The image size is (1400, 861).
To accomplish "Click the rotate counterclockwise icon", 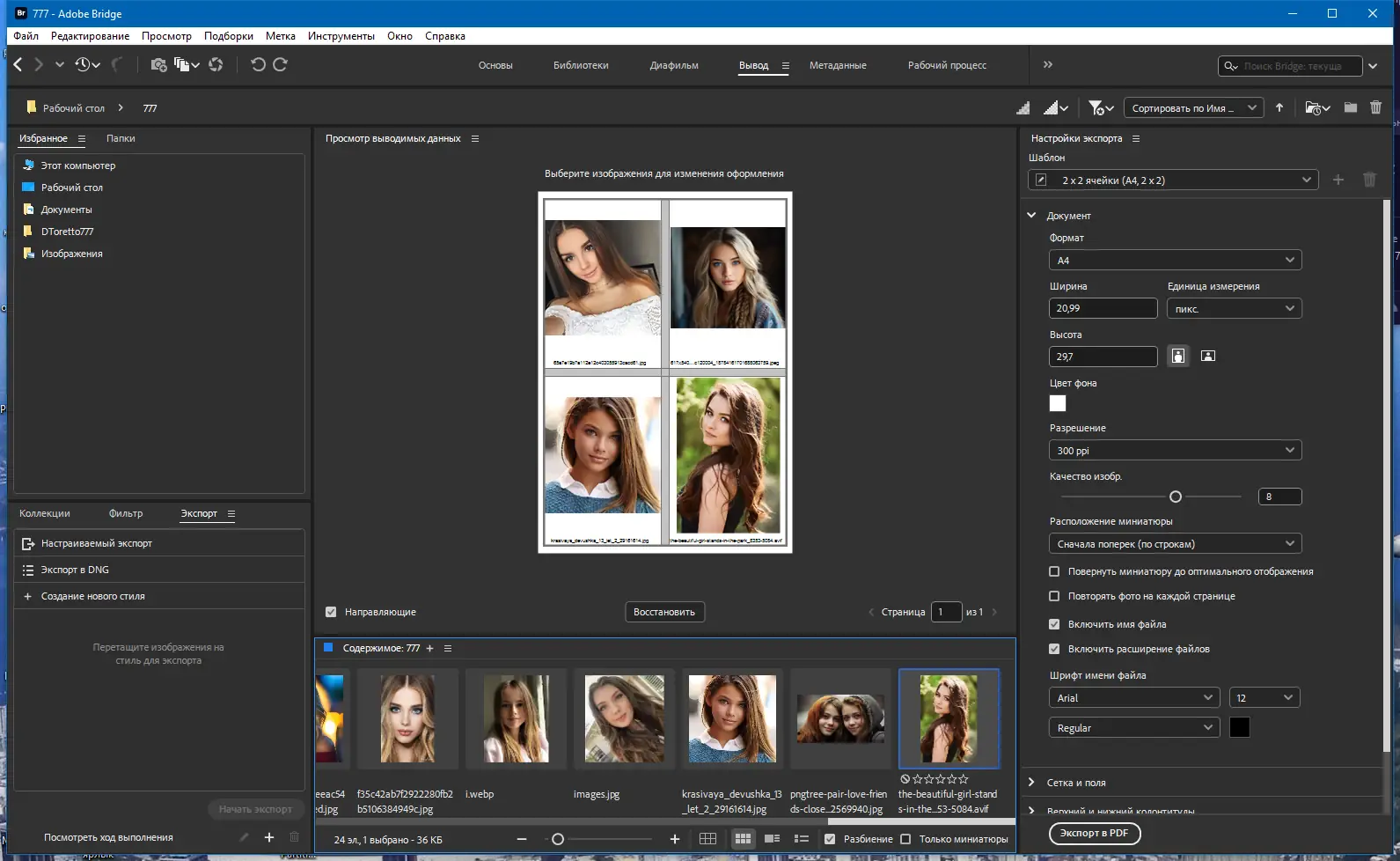I will pos(258,64).
